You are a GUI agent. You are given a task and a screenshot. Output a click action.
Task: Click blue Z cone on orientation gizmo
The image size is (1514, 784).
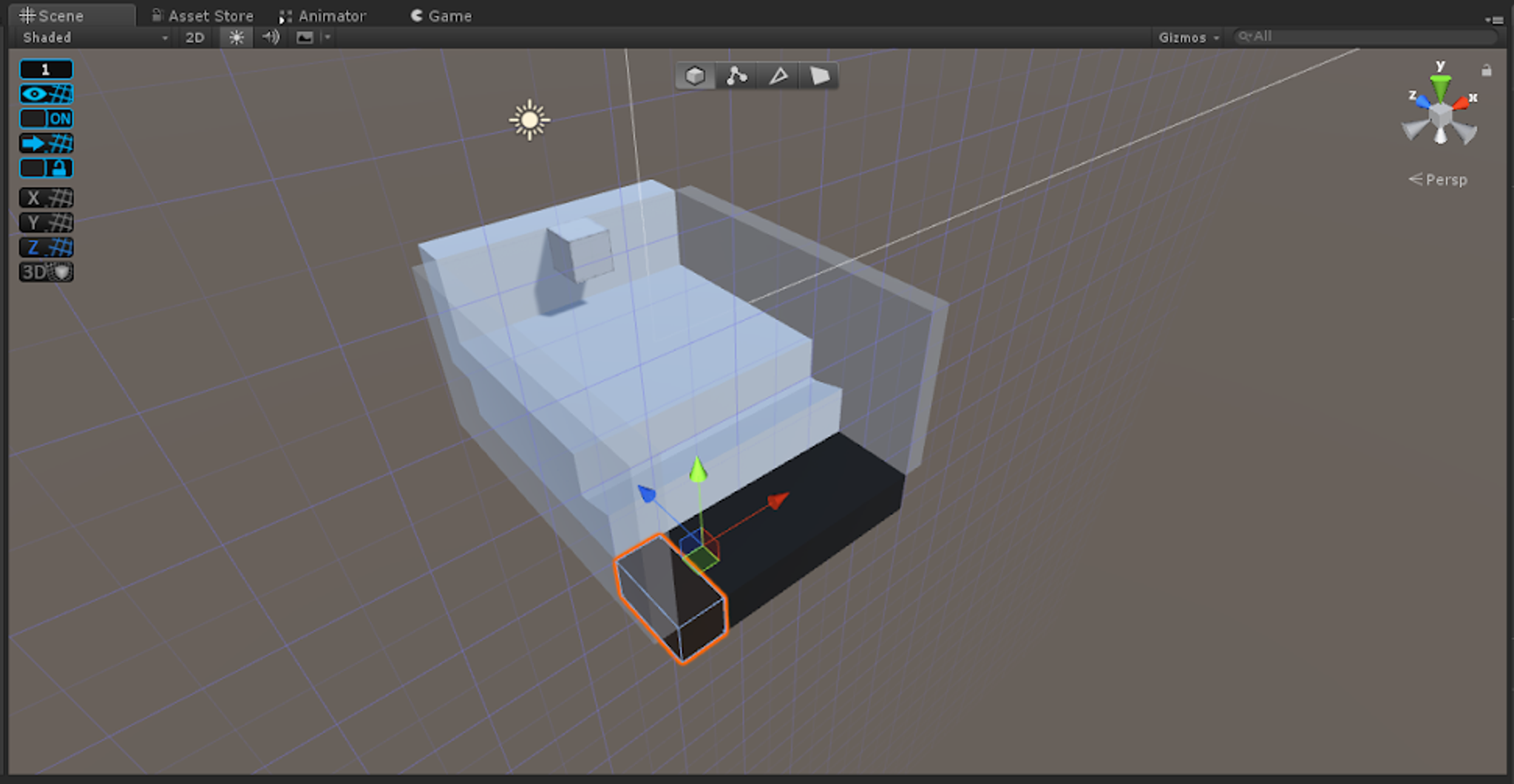pyautogui.click(x=1422, y=102)
